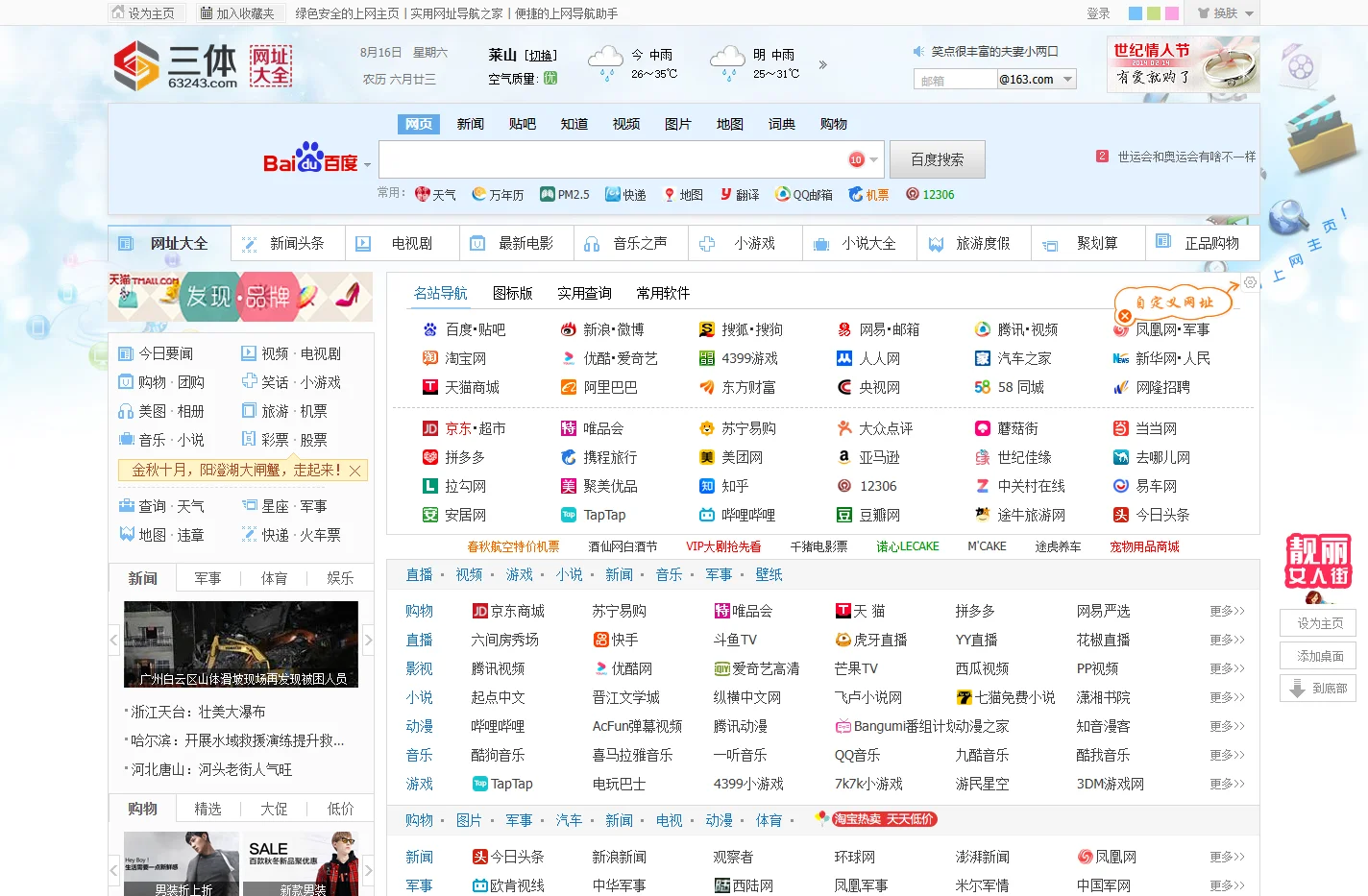
Task: Switch to 小游戏 navigation tab
Action: [x=745, y=243]
